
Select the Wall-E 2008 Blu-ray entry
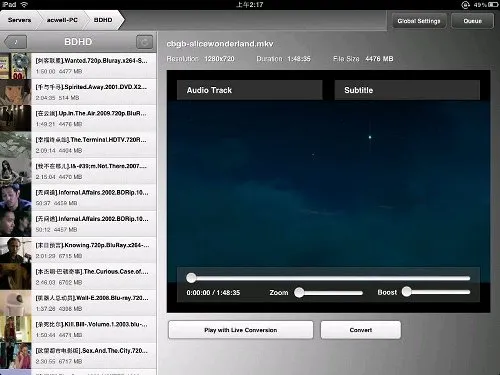click(78, 303)
